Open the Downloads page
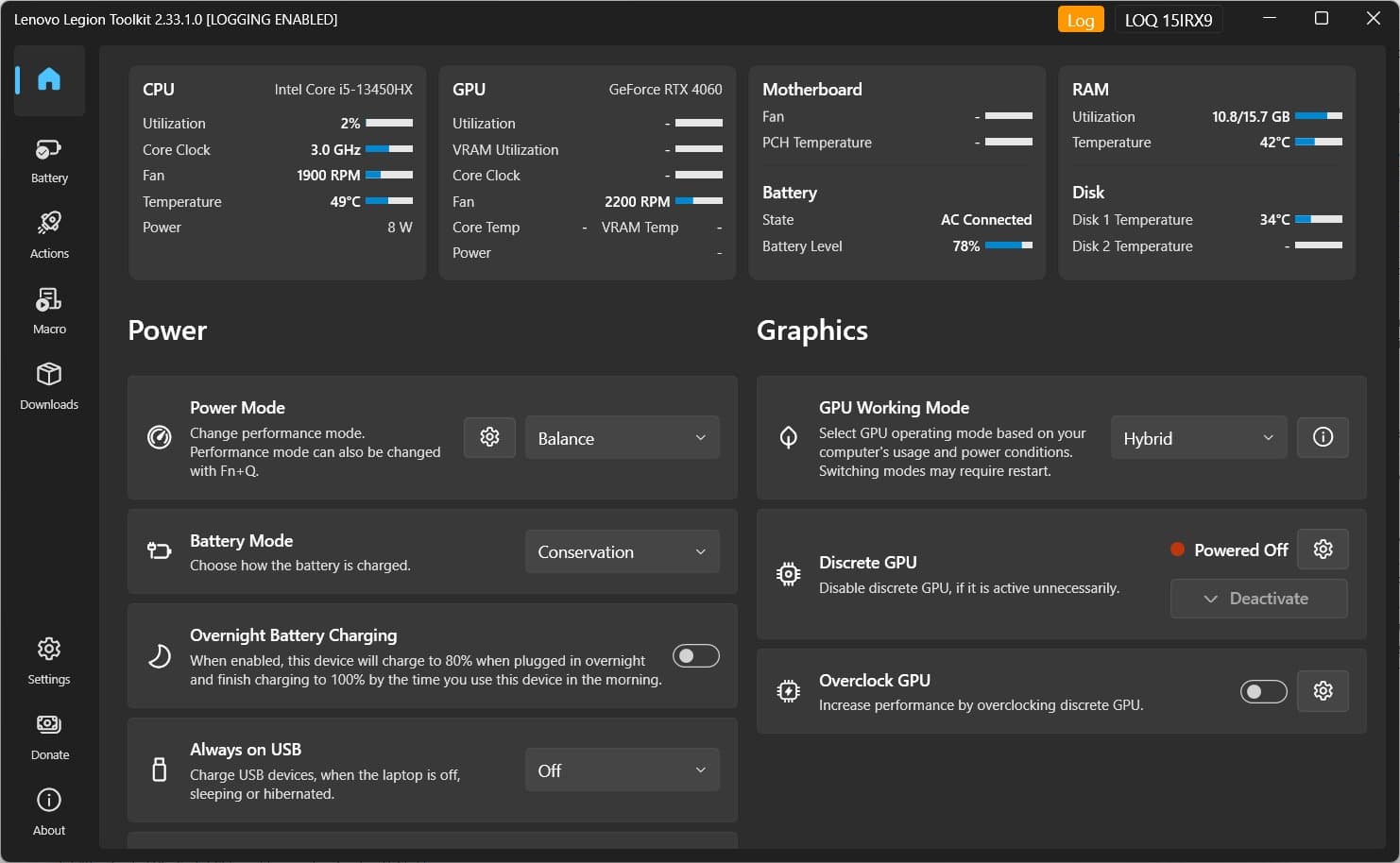The image size is (1400, 863). tap(49, 386)
